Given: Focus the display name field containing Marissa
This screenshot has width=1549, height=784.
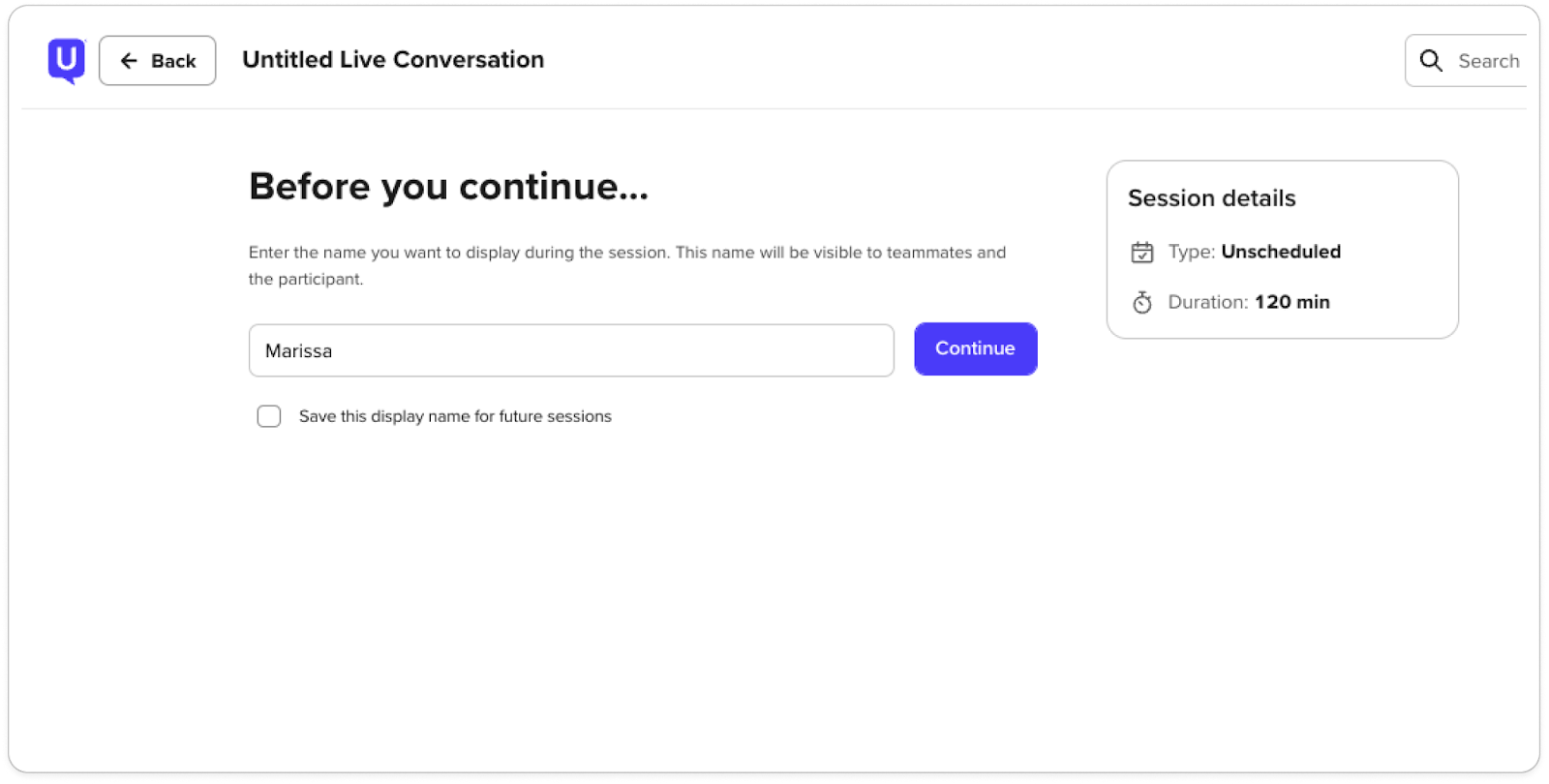Looking at the screenshot, I should click(571, 350).
